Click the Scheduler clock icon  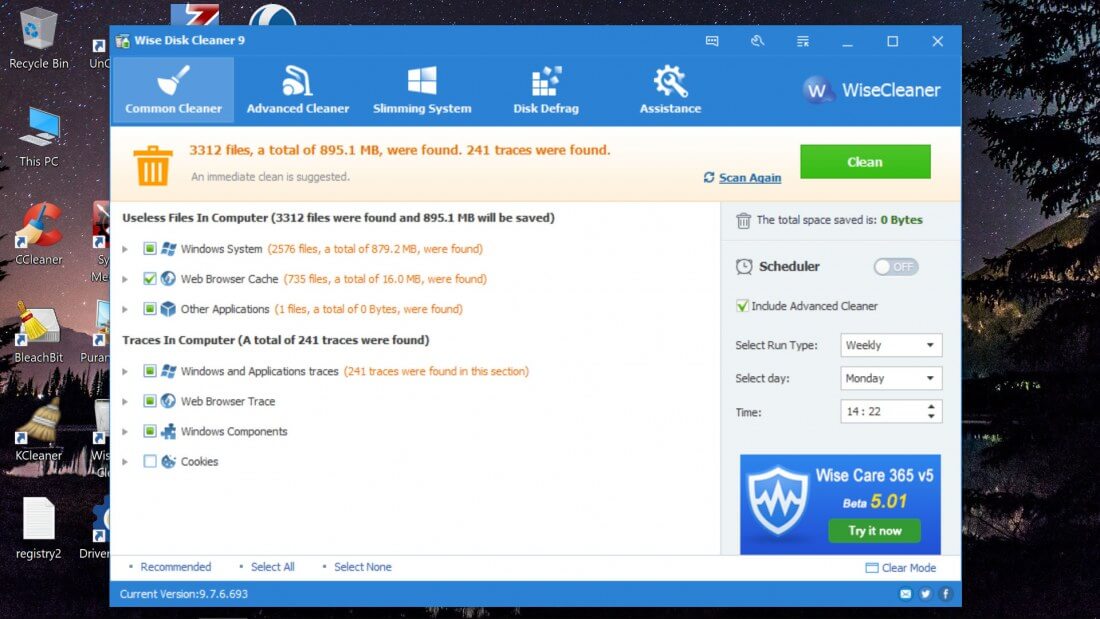click(x=744, y=267)
